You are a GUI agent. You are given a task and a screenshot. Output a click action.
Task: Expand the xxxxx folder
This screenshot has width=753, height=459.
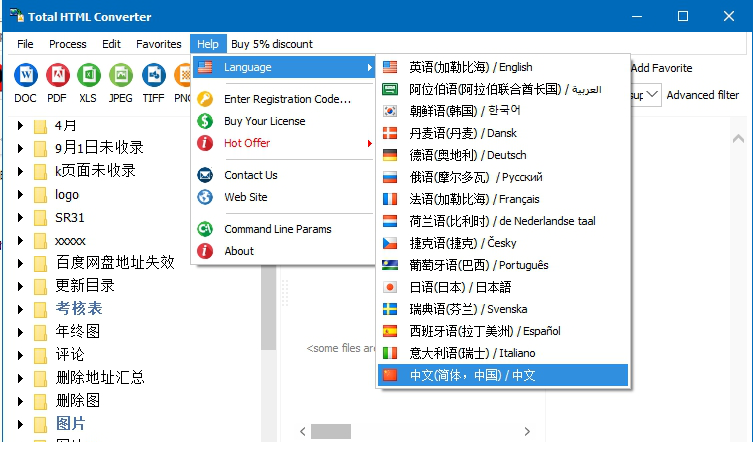coord(20,241)
